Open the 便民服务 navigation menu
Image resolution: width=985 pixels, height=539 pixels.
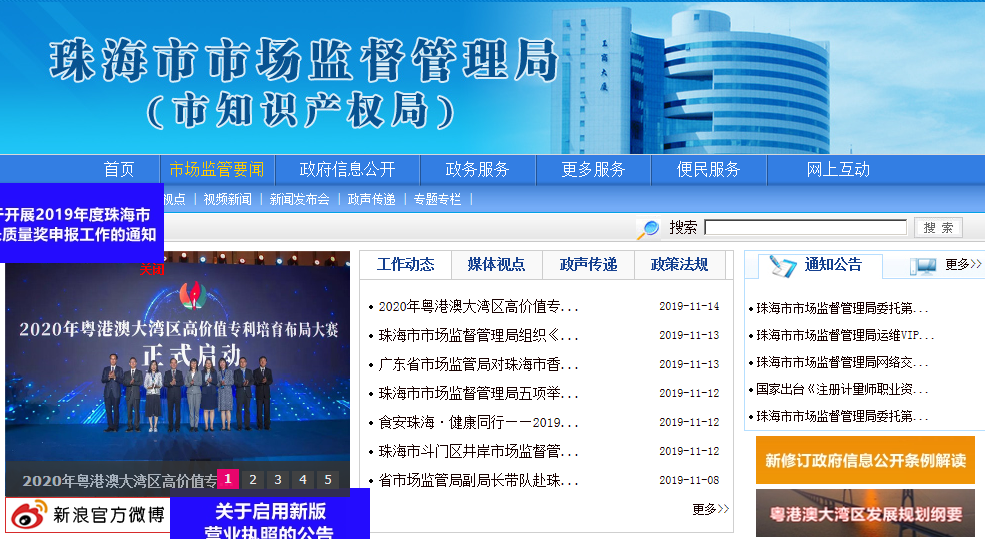pyautogui.click(x=709, y=170)
